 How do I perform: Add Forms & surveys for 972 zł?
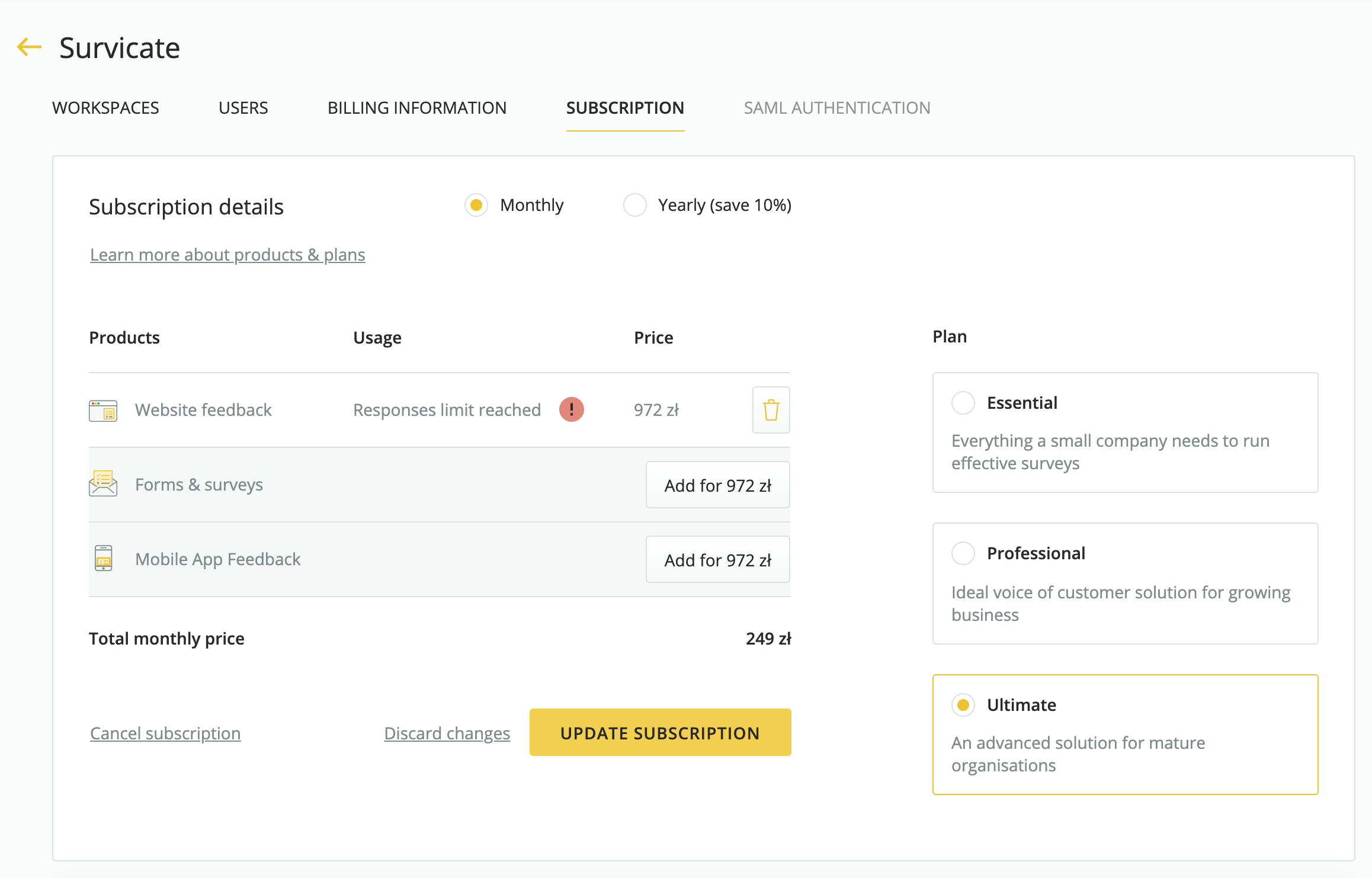717,485
